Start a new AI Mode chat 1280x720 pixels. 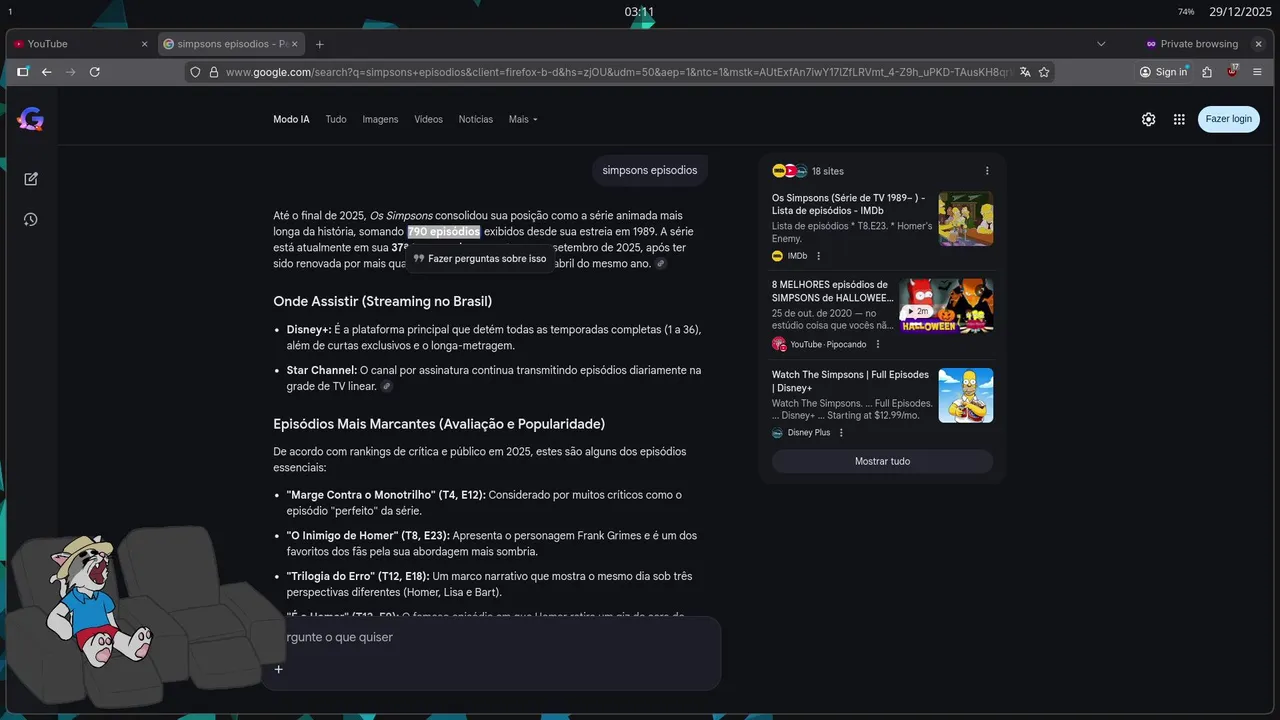(31, 179)
